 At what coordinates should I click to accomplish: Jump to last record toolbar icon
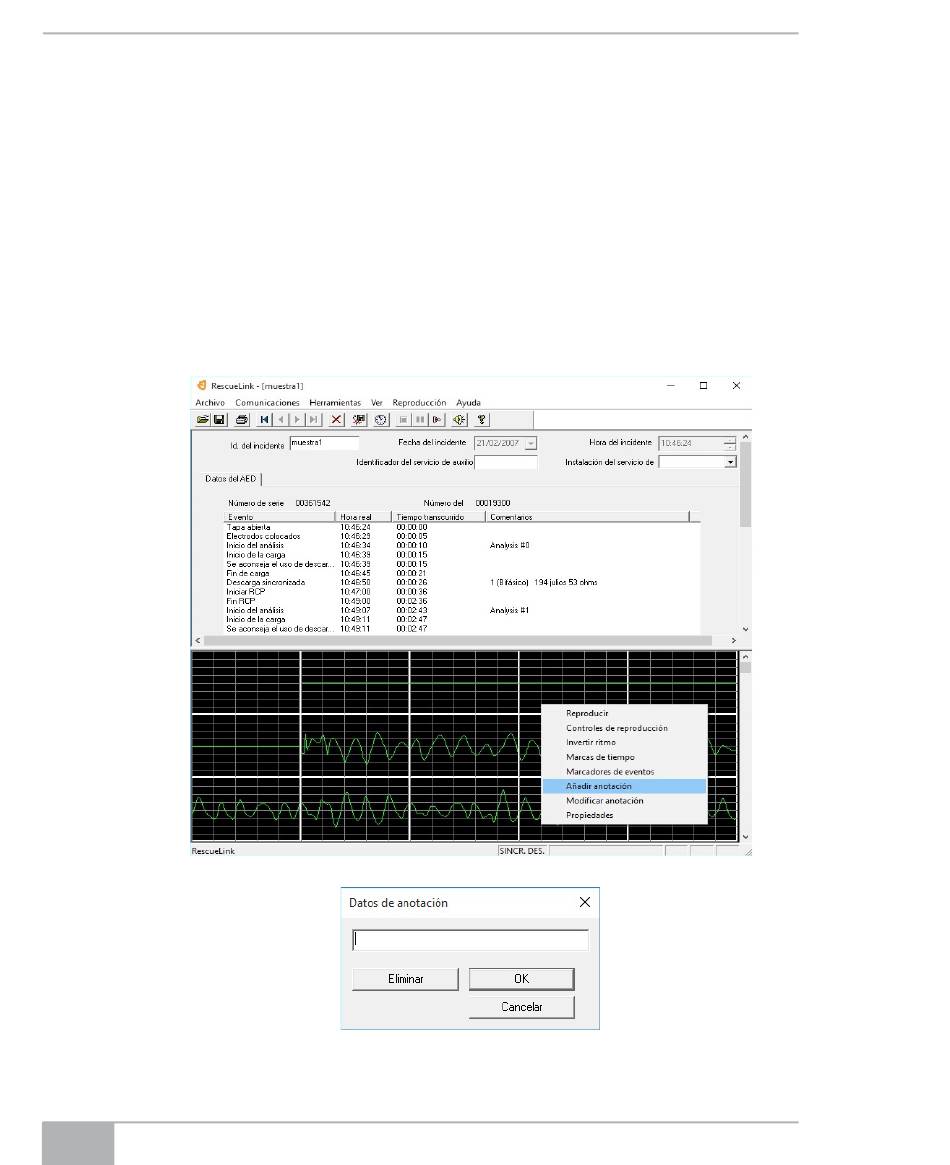point(313,420)
